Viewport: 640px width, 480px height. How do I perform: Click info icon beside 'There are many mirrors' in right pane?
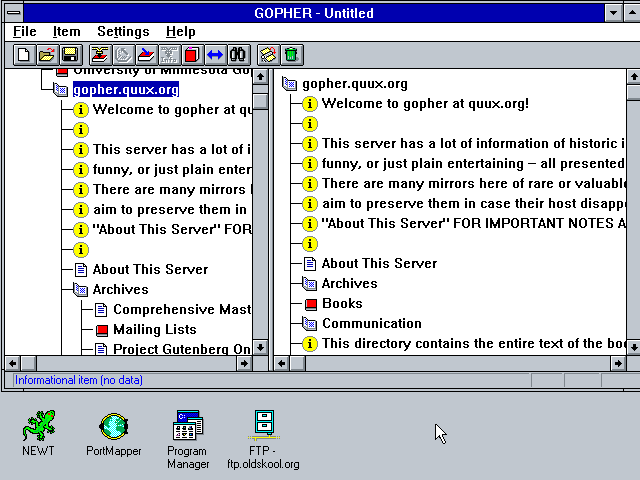click(x=310, y=184)
